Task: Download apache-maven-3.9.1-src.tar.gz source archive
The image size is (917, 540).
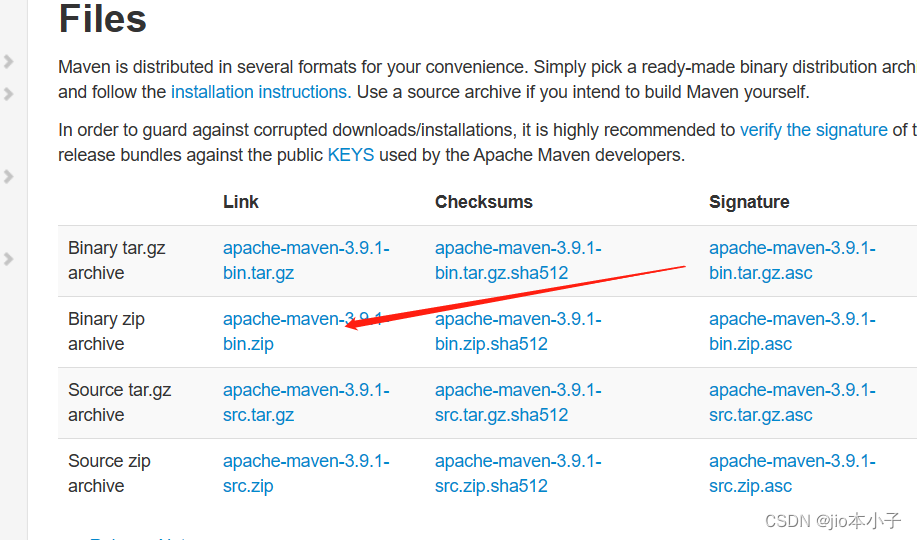Action: (306, 403)
